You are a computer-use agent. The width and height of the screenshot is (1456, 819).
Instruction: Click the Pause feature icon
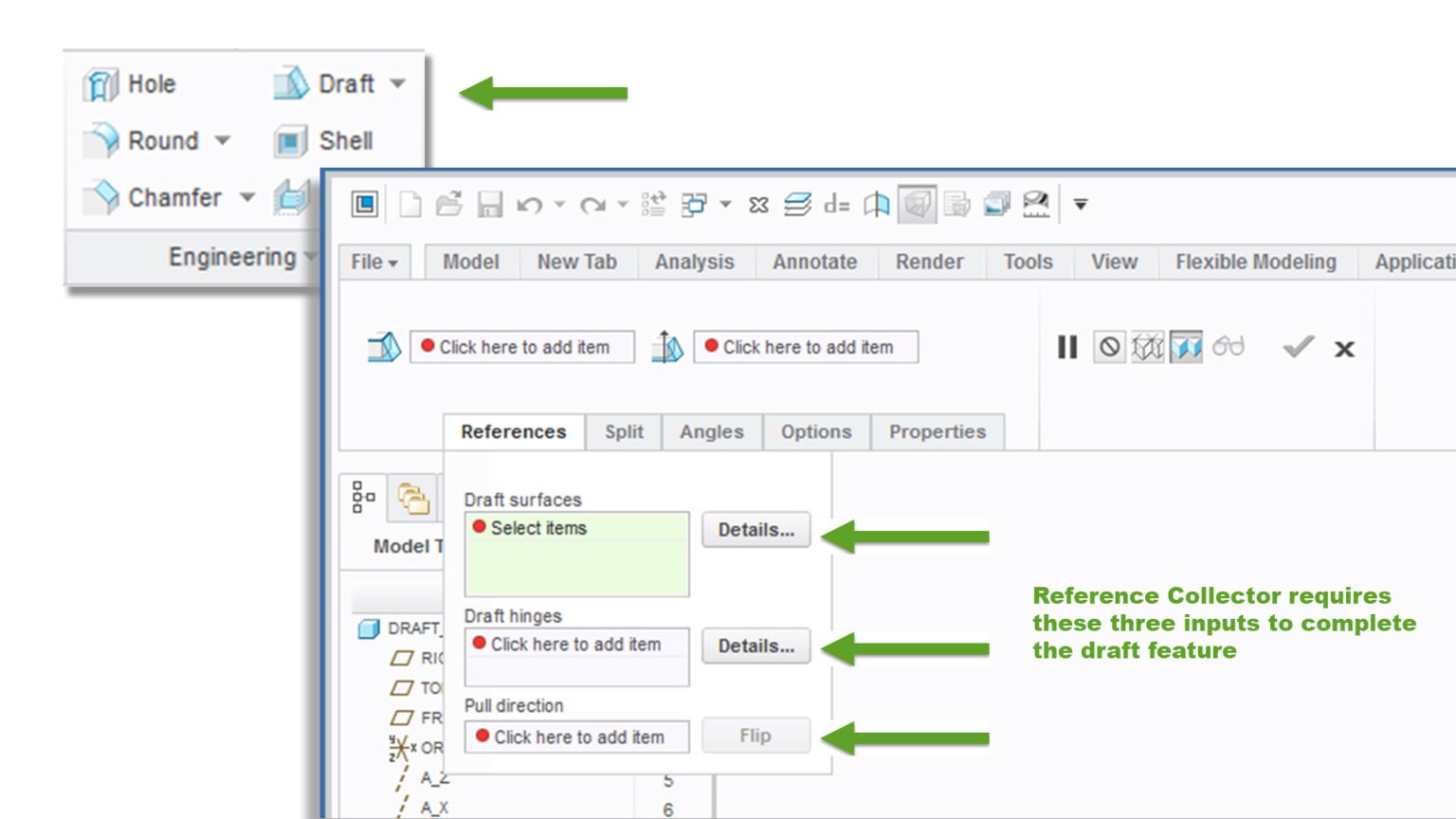1067,348
